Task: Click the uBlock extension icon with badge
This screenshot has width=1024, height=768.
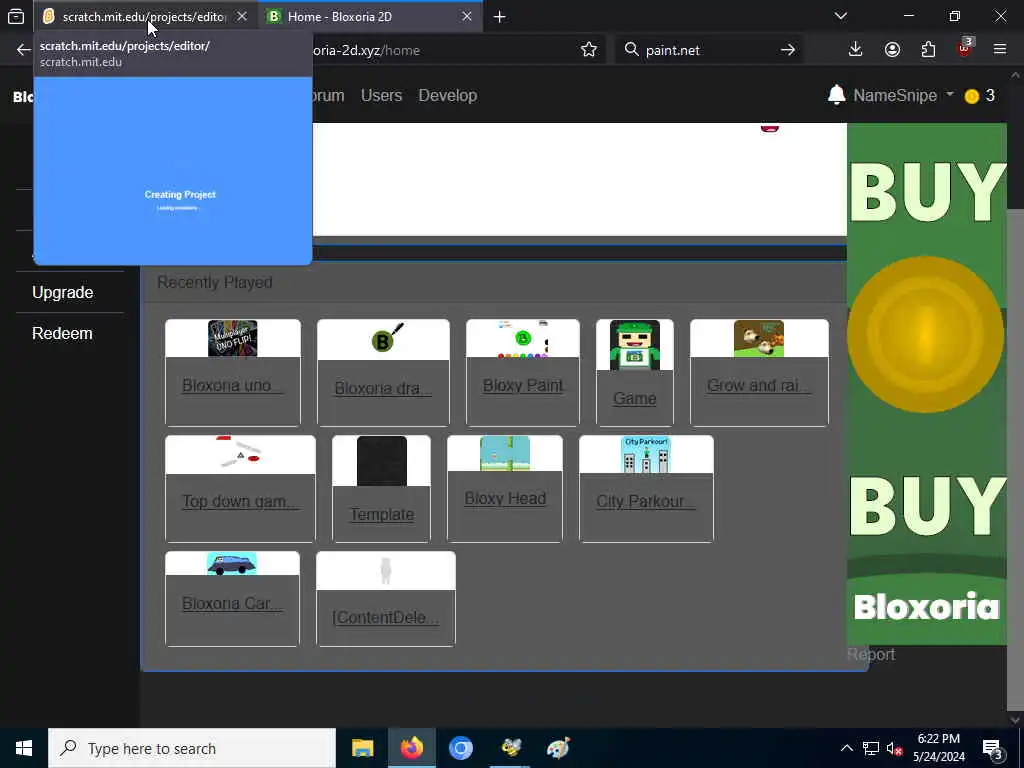Action: point(965,48)
